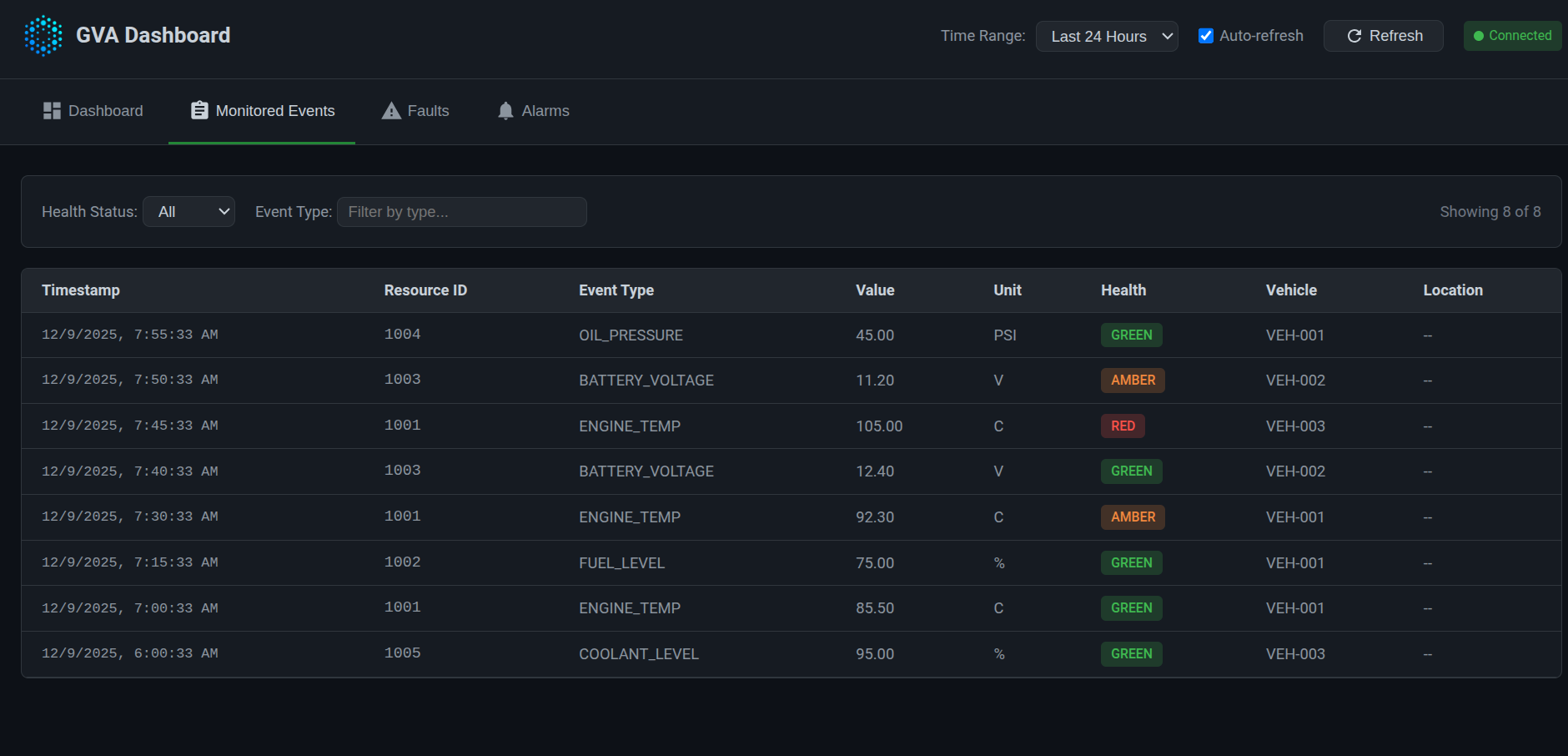Open the Time Range dropdown

pyautogui.click(x=1107, y=37)
